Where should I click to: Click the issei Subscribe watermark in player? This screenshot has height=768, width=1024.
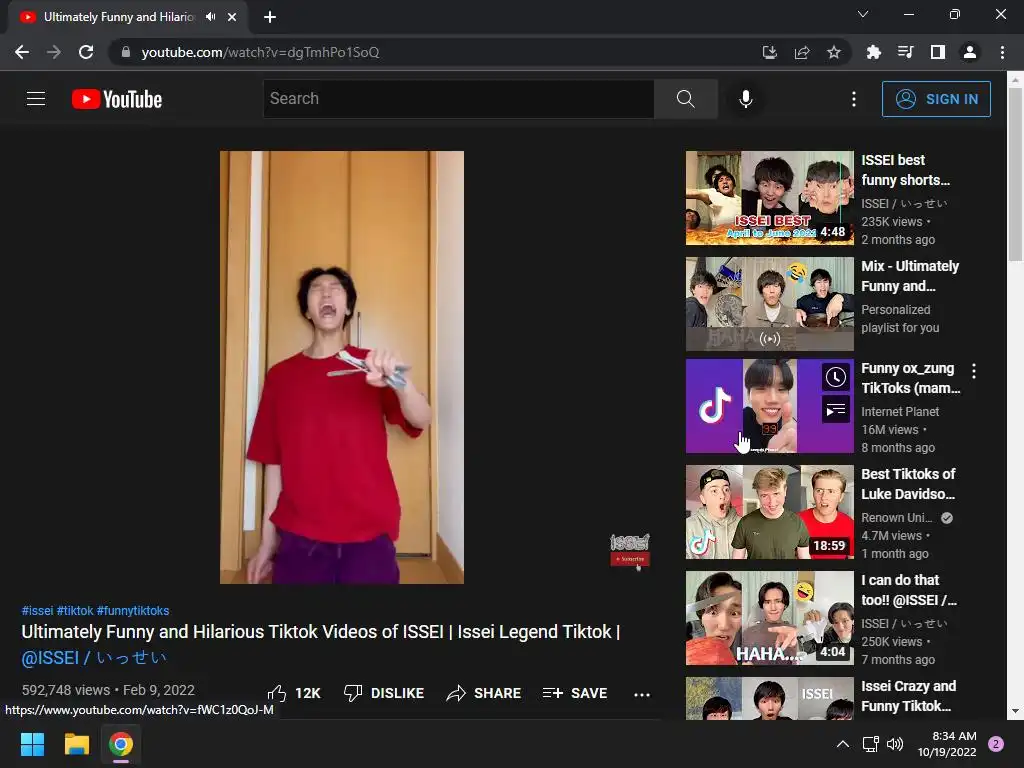click(x=630, y=551)
